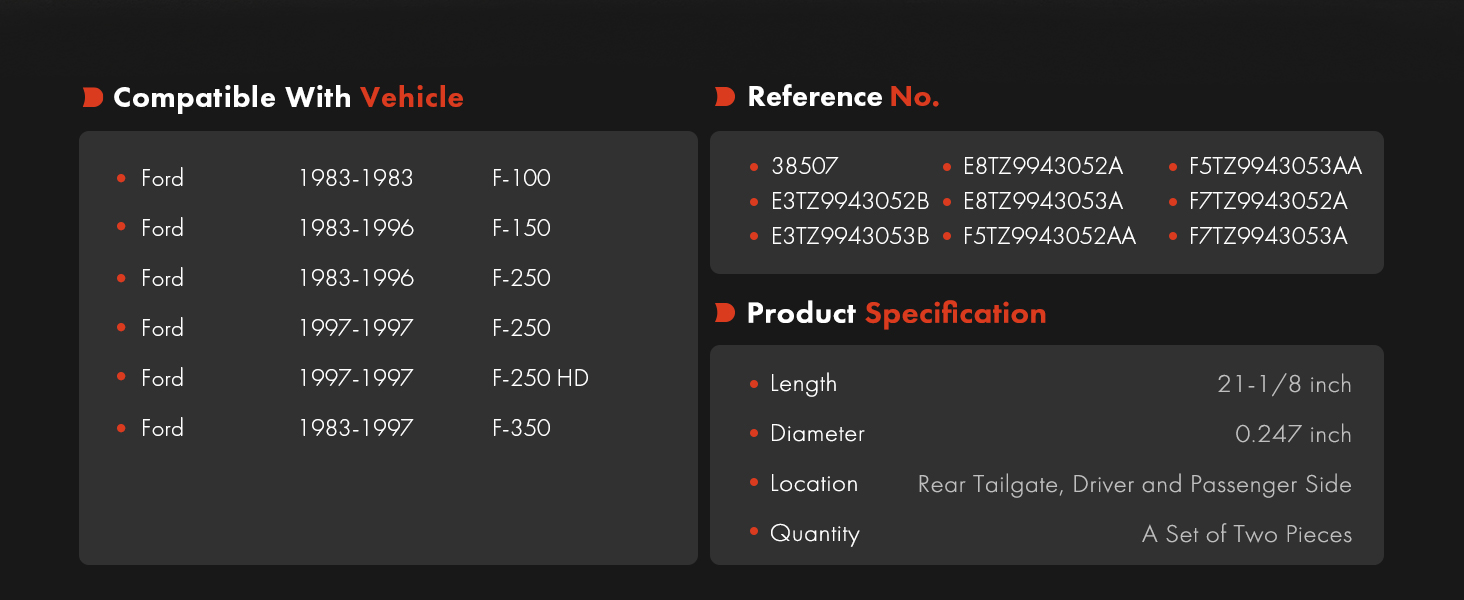Click the red bullet beside Diameter

(754, 433)
